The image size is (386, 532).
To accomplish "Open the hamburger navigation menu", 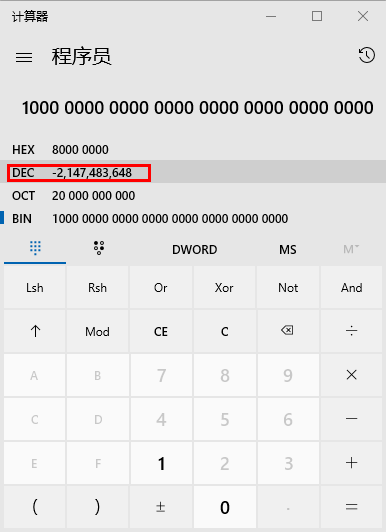I will pyautogui.click(x=24, y=57).
